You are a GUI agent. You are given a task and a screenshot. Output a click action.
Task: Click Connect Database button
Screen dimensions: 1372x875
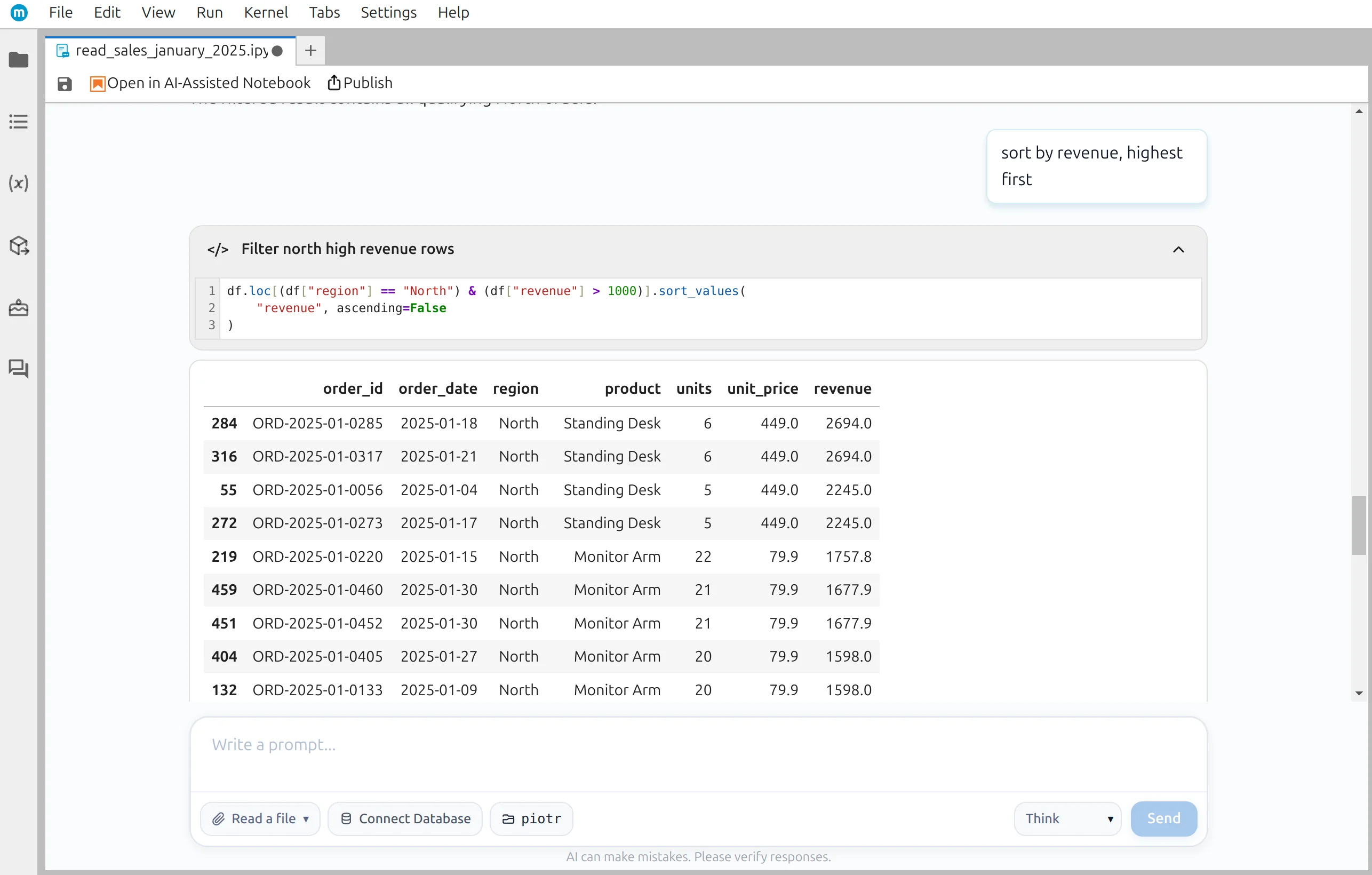click(x=405, y=818)
